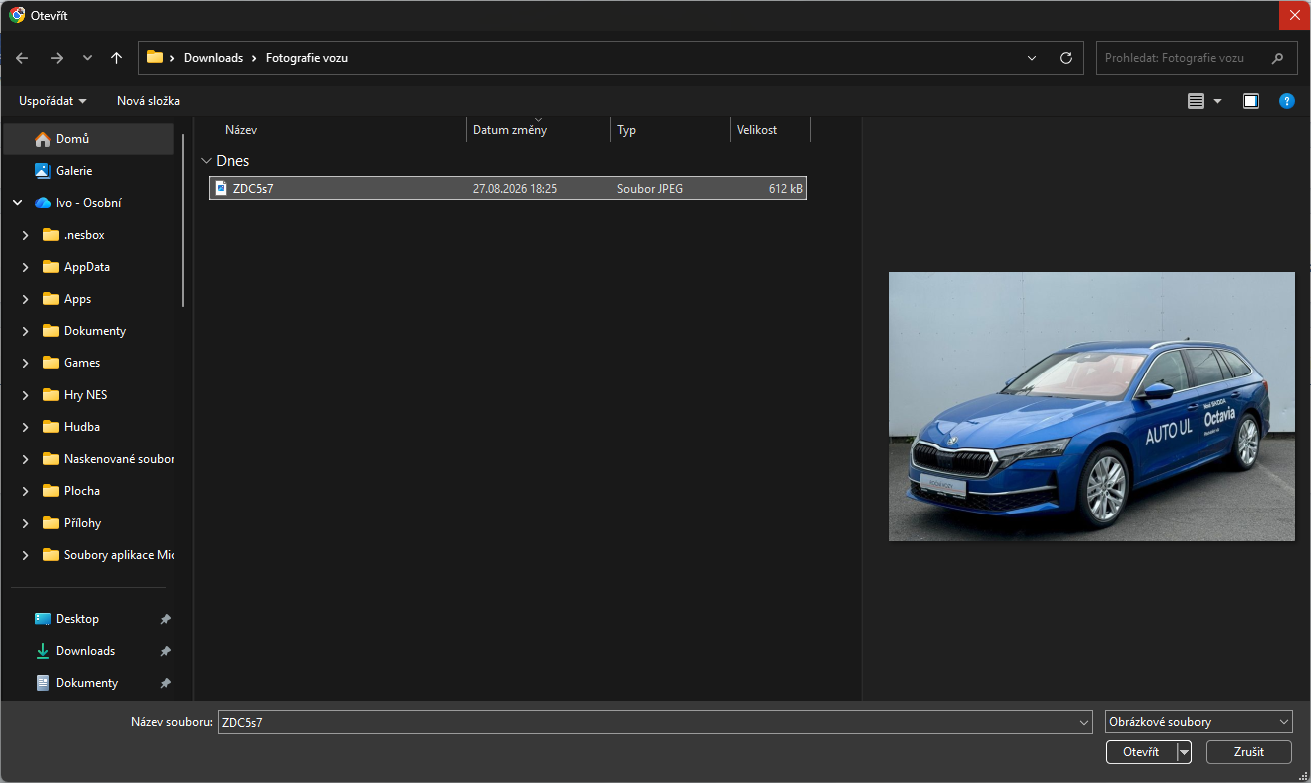Click the Forward navigation arrow
1311x783 pixels.
57,58
